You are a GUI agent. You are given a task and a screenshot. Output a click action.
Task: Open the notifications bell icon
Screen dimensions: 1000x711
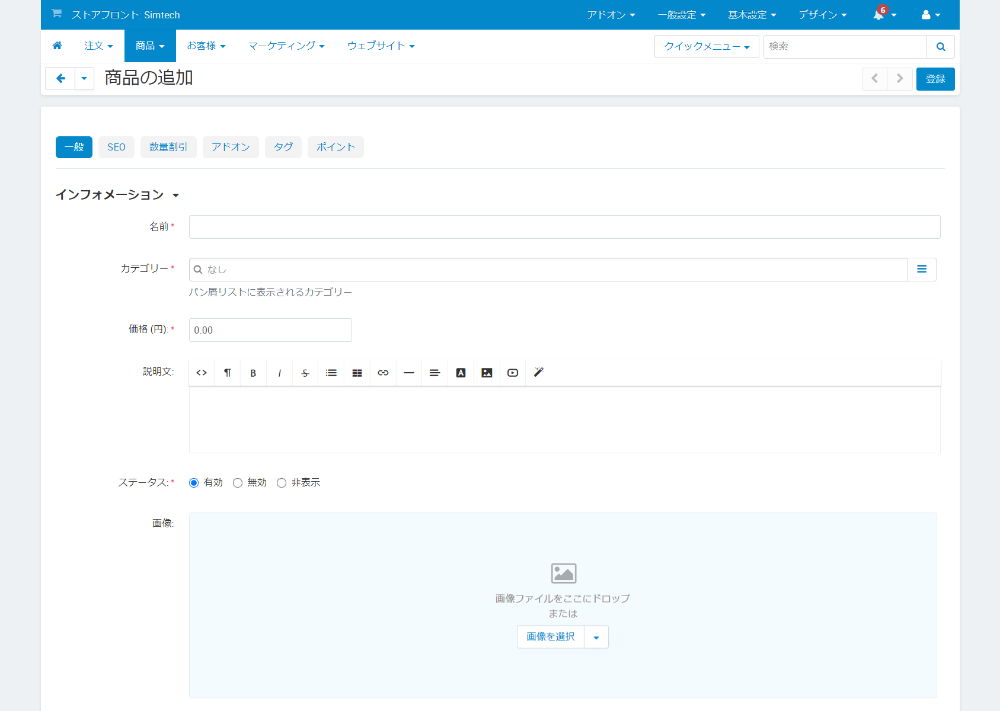click(879, 15)
